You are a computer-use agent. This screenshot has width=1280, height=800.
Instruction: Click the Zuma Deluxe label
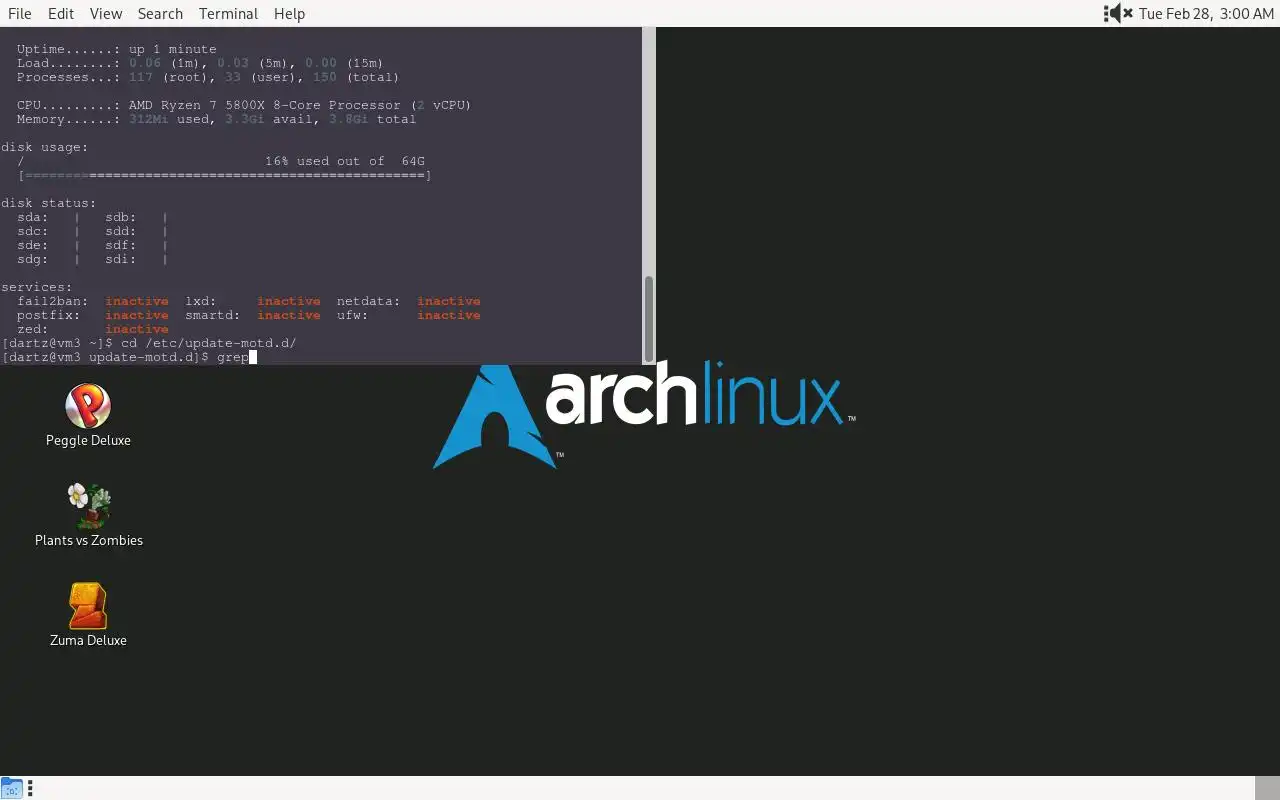coord(88,640)
